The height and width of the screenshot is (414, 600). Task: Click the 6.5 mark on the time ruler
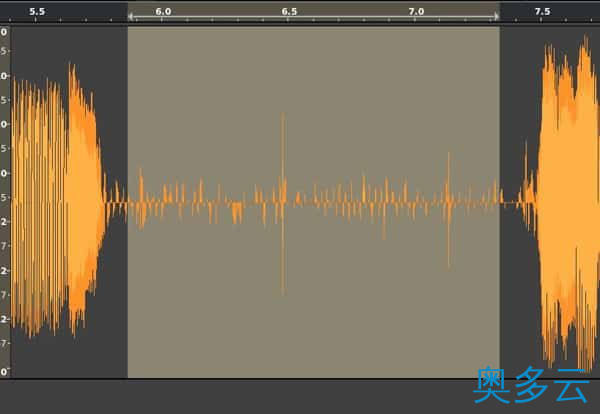(289, 11)
